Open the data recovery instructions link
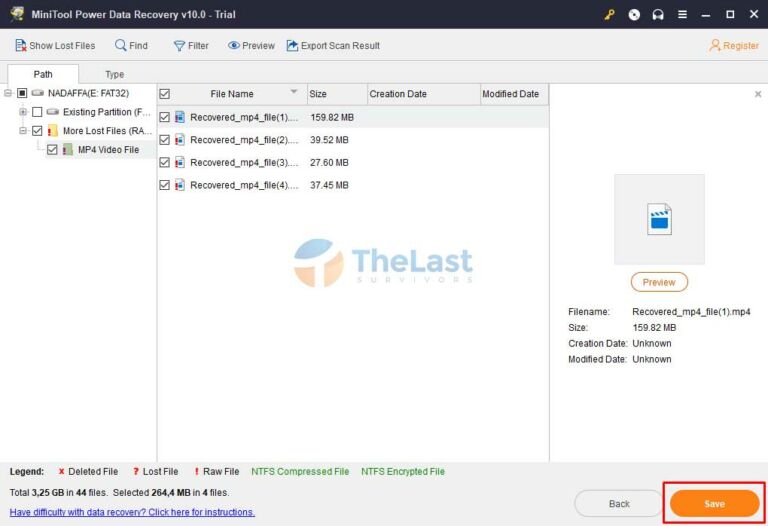 pyautogui.click(x=132, y=512)
